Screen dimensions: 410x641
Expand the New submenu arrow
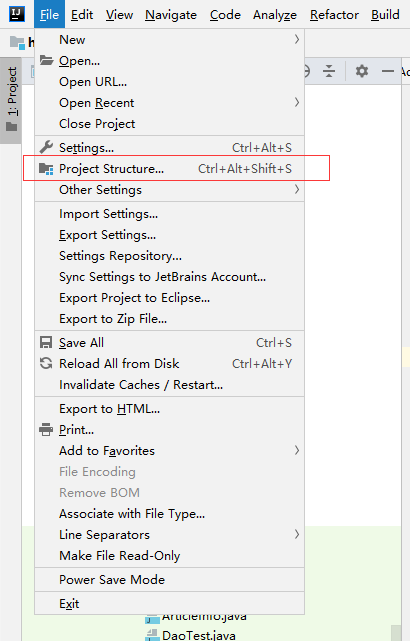pos(297,40)
